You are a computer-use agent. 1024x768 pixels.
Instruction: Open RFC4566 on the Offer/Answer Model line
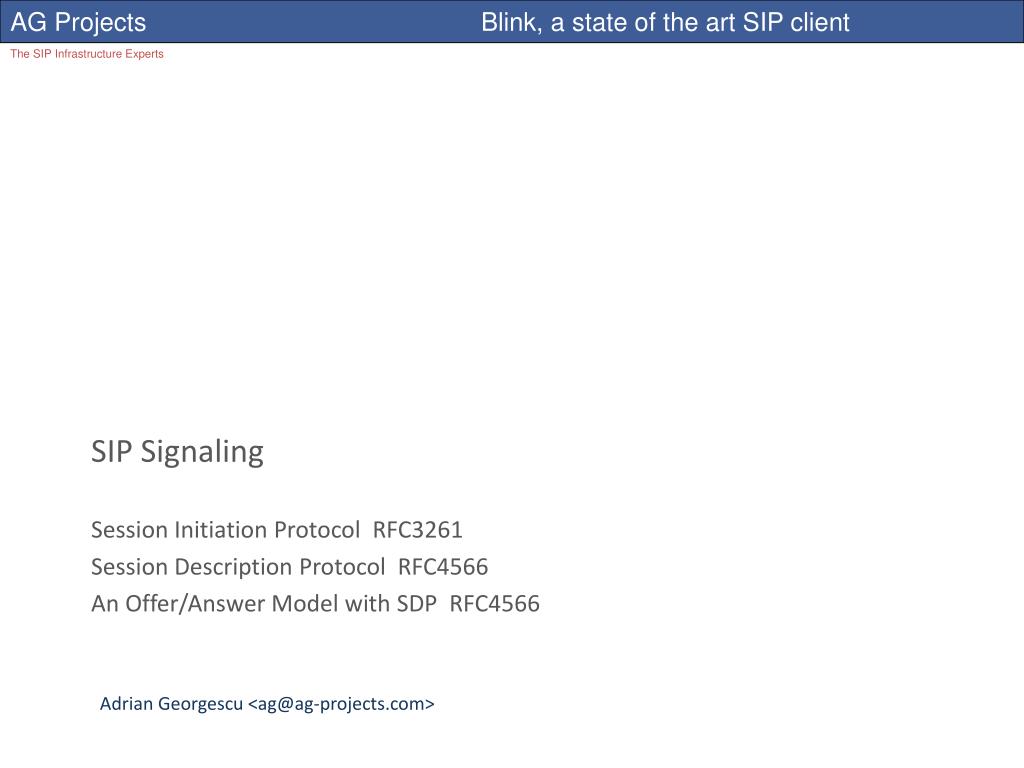click(494, 603)
